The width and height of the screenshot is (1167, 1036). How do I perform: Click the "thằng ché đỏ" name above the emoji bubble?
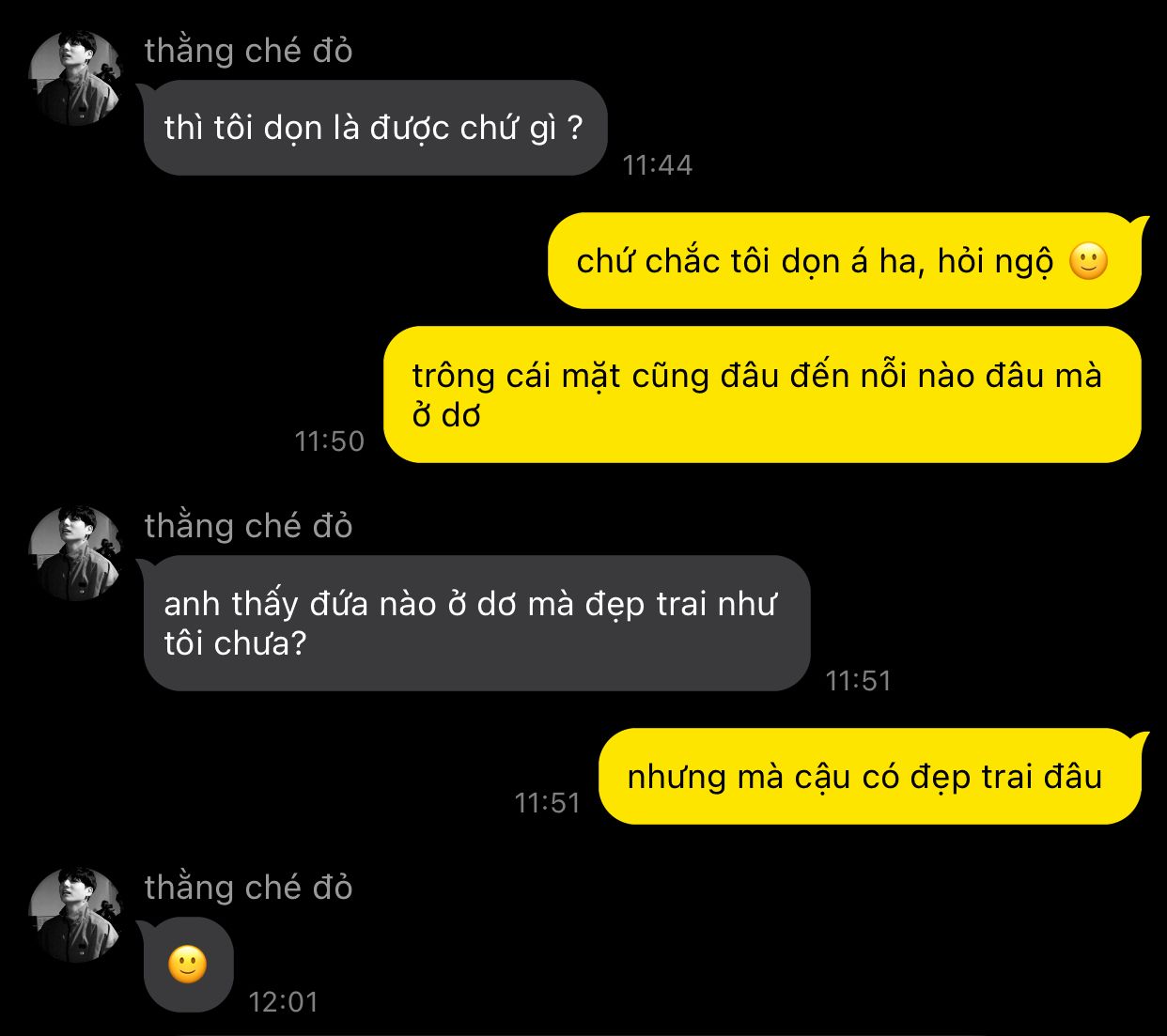[249, 888]
